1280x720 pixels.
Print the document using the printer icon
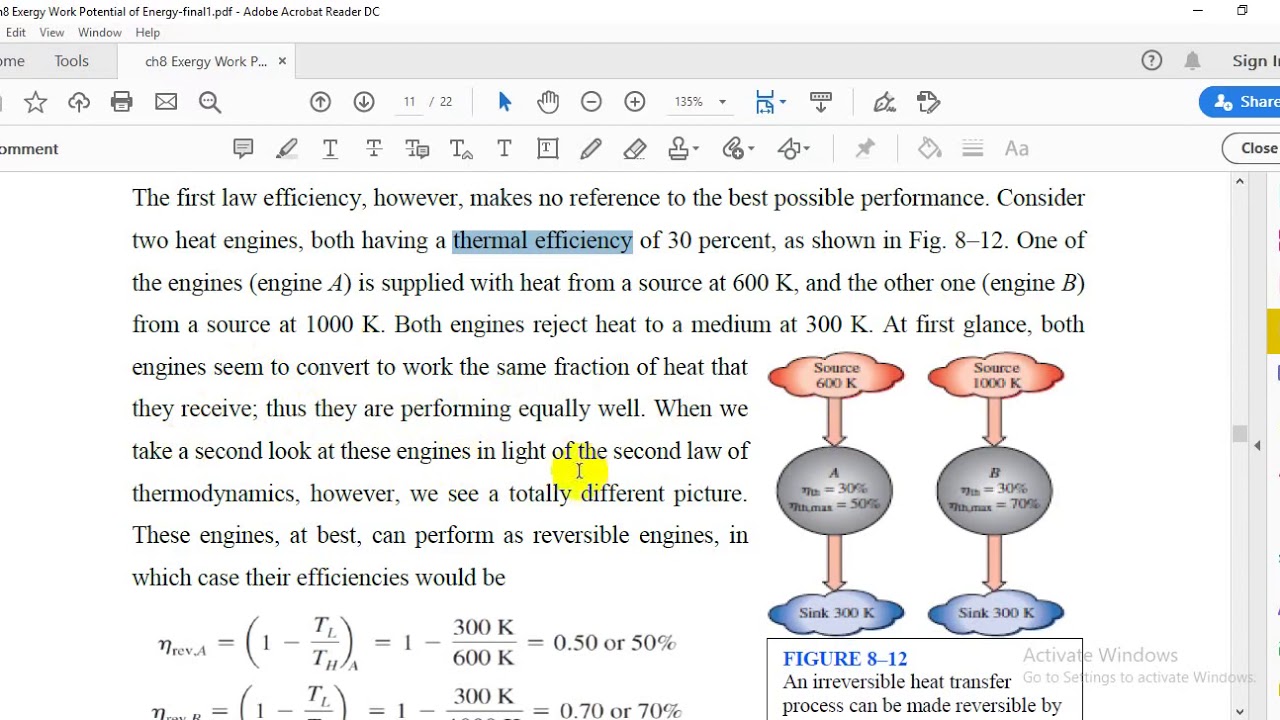(x=122, y=102)
